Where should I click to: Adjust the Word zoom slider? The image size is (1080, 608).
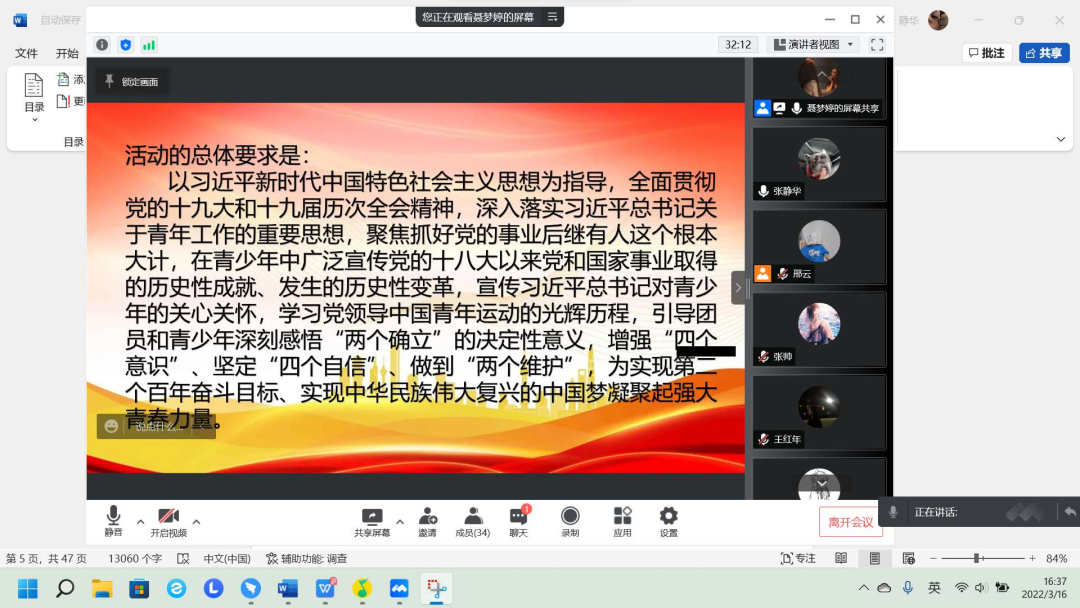976,558
